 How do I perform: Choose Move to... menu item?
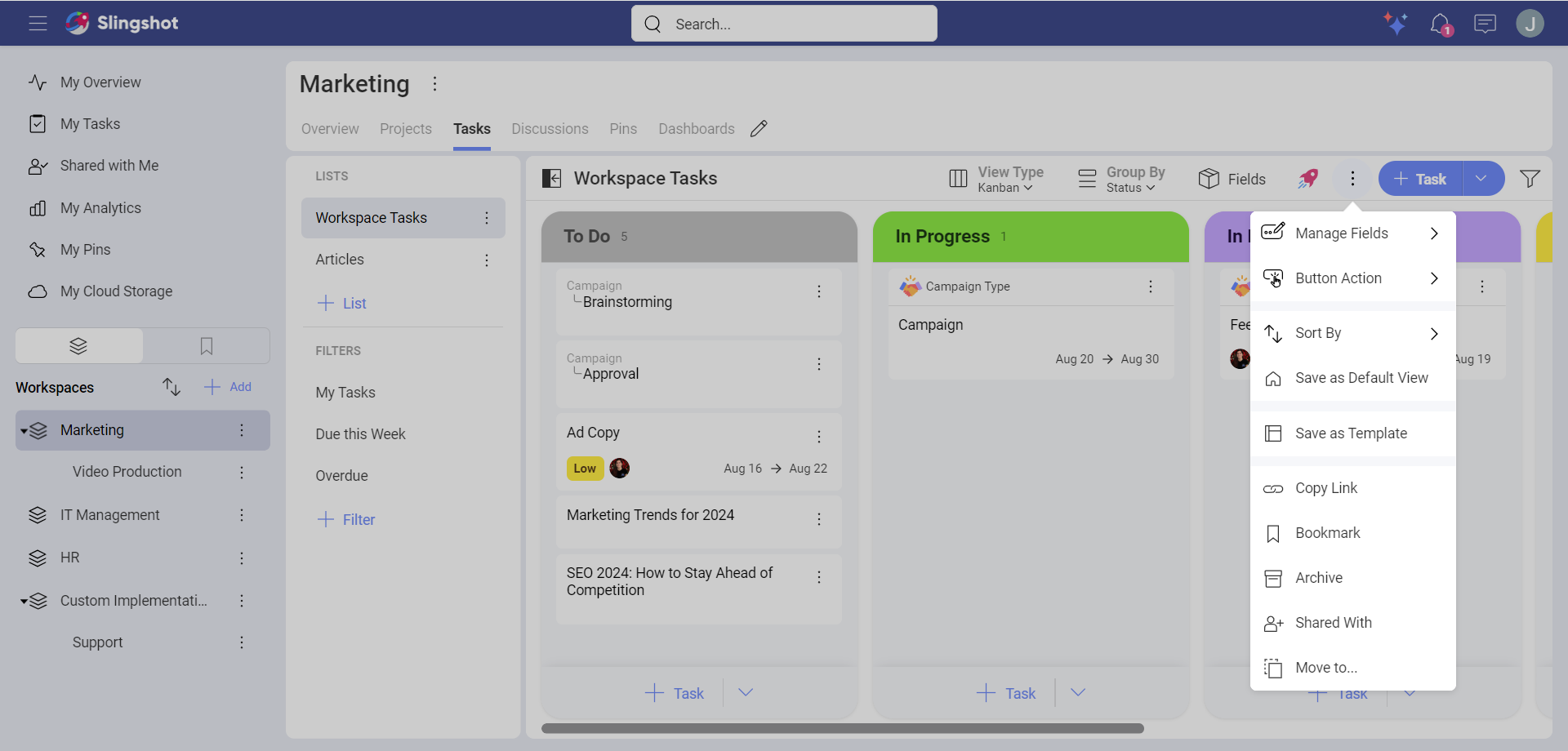coord(1353,668)
